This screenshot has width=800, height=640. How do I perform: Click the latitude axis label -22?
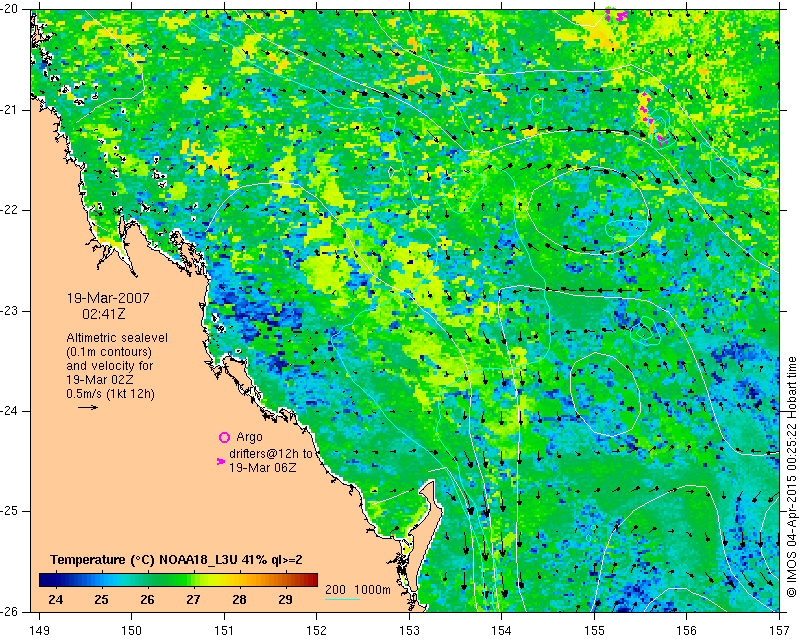[9, 210]
